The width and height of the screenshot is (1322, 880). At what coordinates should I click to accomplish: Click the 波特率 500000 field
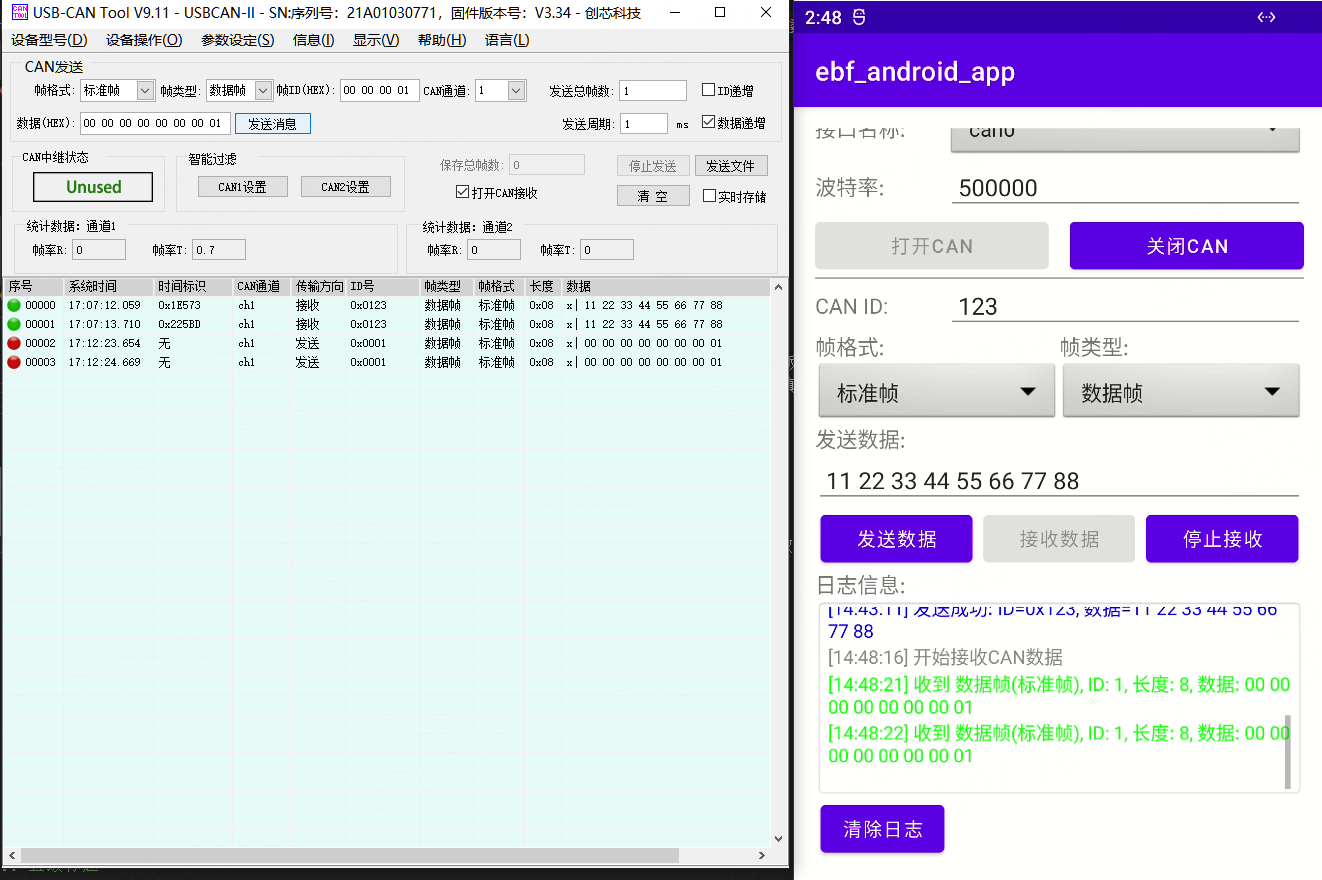point(1124,188)
